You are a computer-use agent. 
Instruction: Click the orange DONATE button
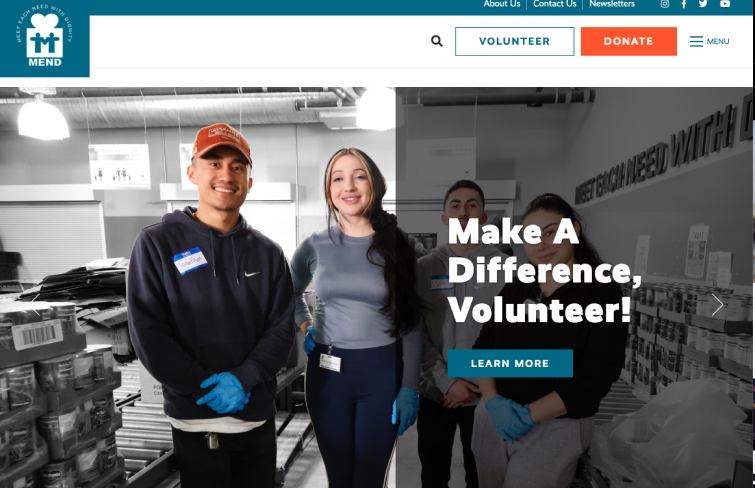pos(628,41)
